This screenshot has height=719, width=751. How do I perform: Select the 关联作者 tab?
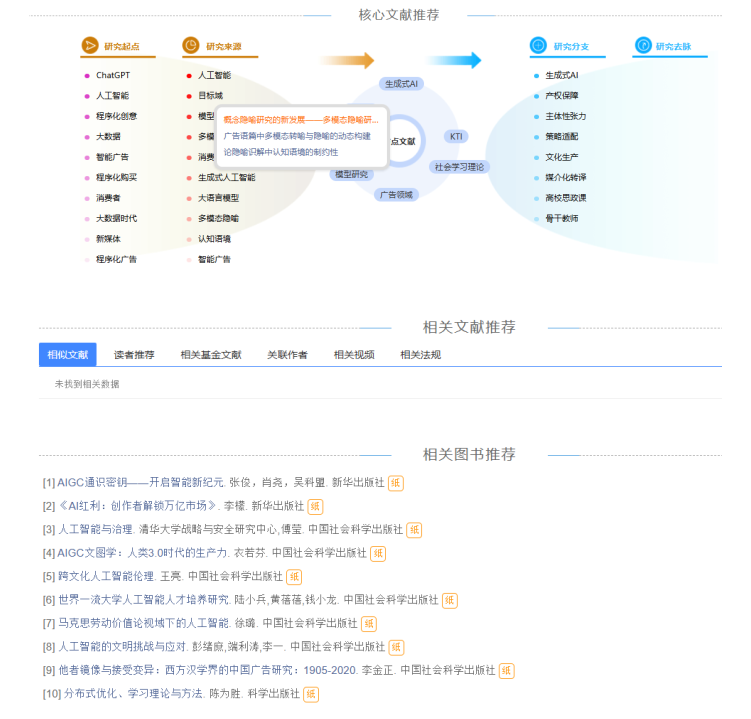pyautogui.click(x=287, y=354)
